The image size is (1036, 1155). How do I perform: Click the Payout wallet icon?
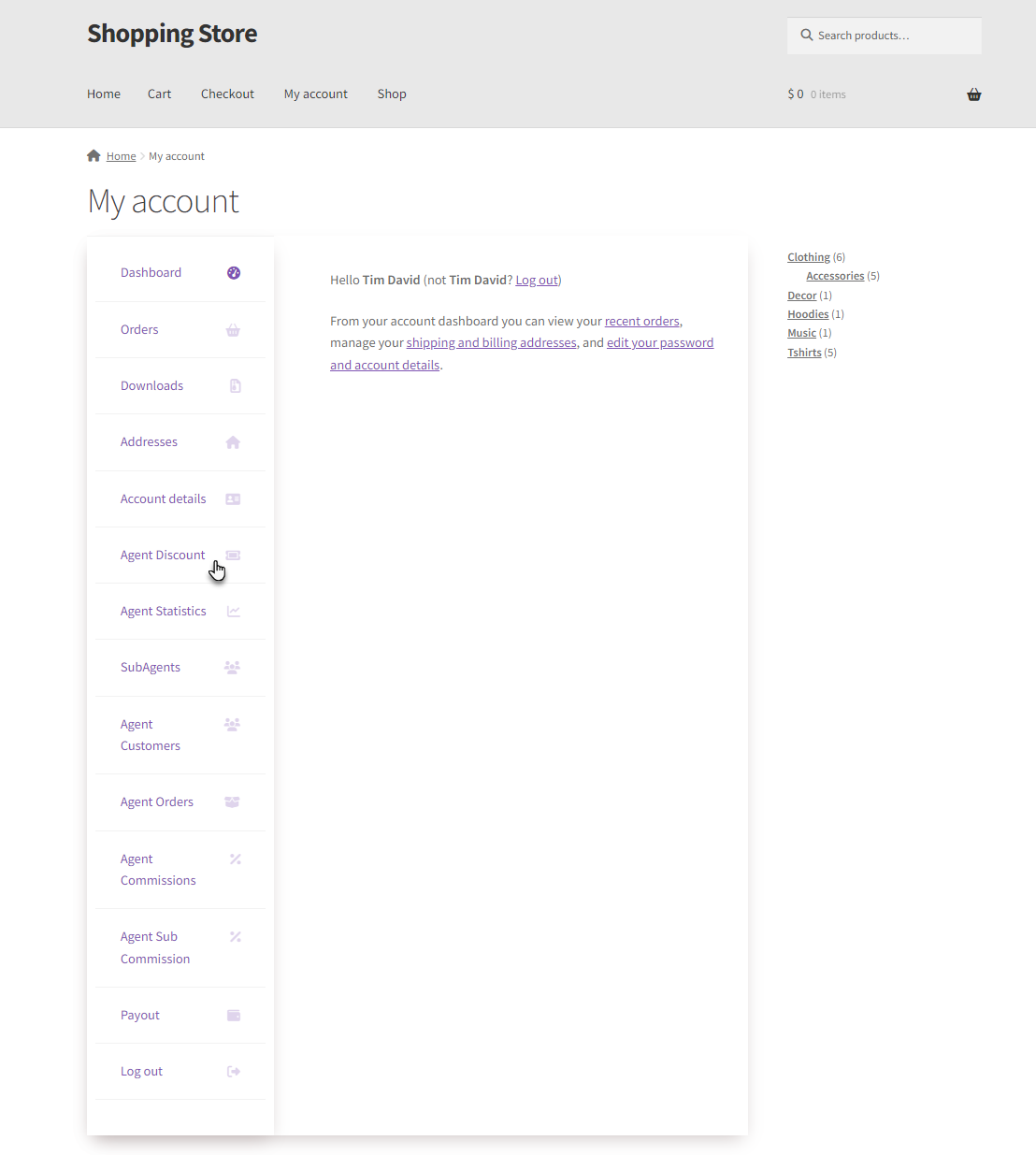(x=234, y=1016)
